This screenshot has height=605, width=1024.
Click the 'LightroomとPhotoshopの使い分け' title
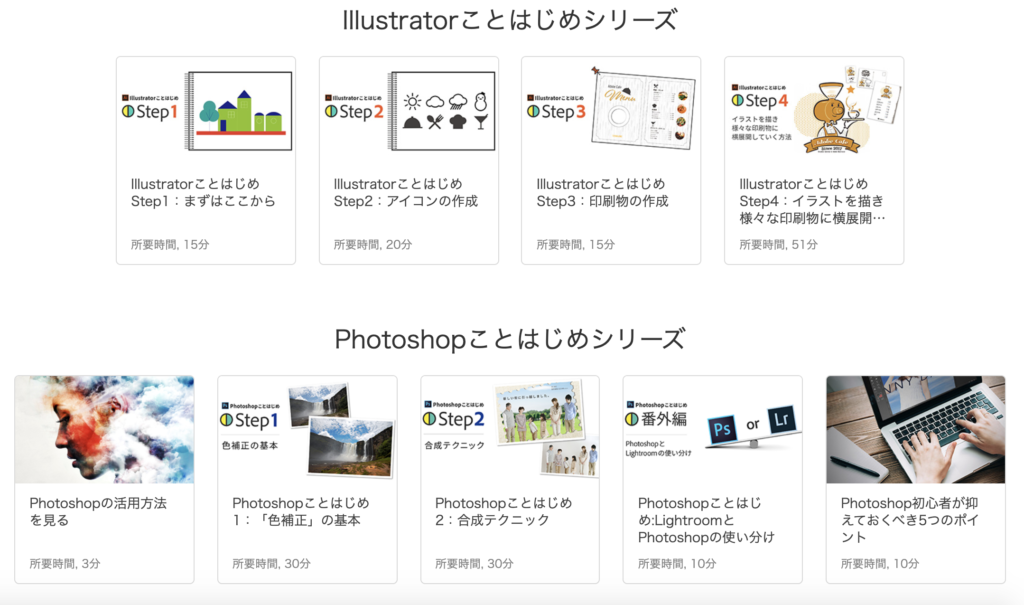click(x=706, y=520)
